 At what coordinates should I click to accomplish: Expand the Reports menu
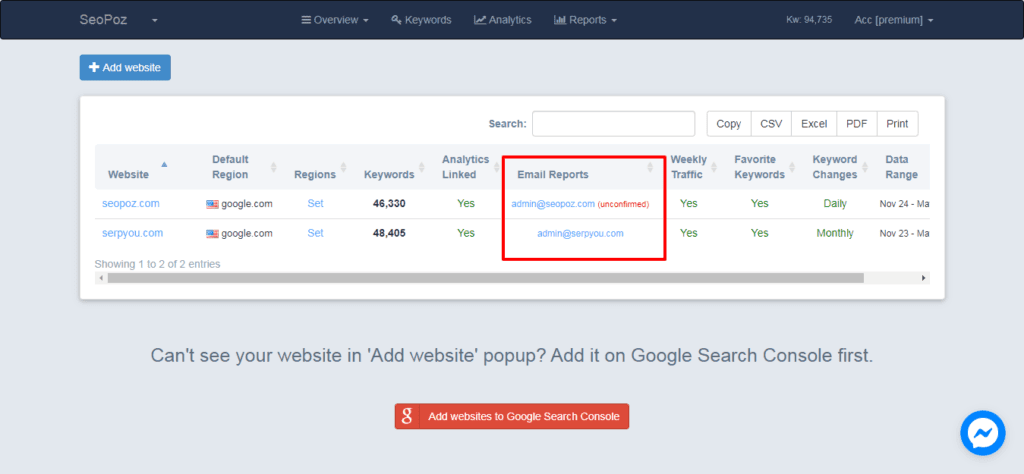tap(585, 20)
